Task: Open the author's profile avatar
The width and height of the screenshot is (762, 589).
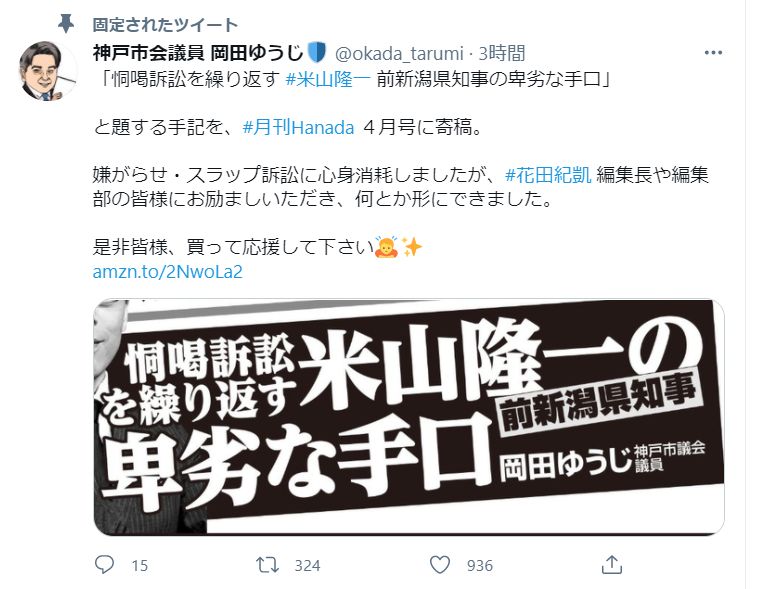Action: 47,71
